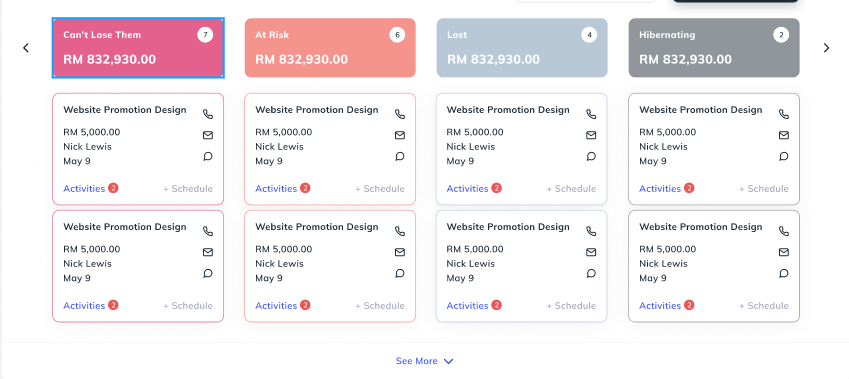Select the At Risk segment header
This screenshot has width=849, height=379.
(330, 48)
